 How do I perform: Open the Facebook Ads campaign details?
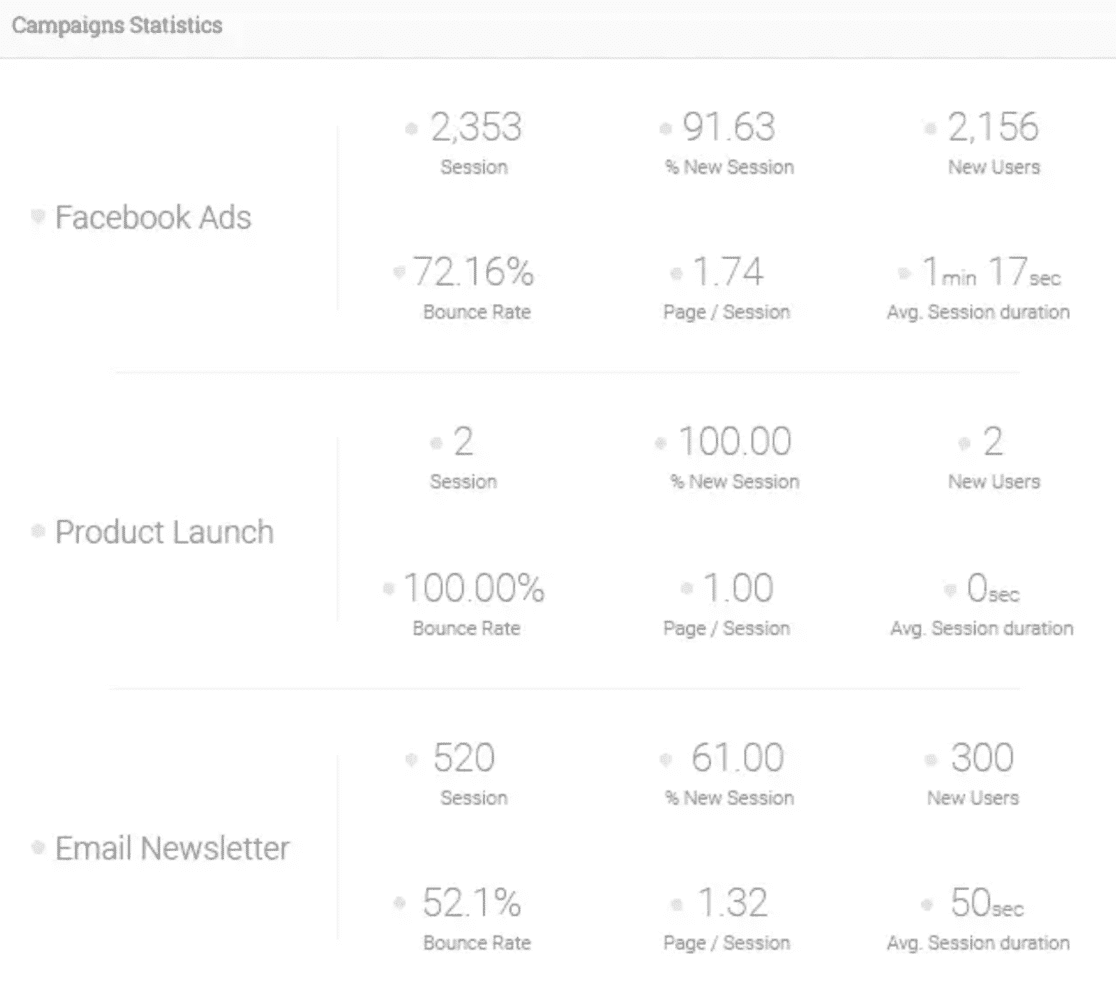coord(152,217)
